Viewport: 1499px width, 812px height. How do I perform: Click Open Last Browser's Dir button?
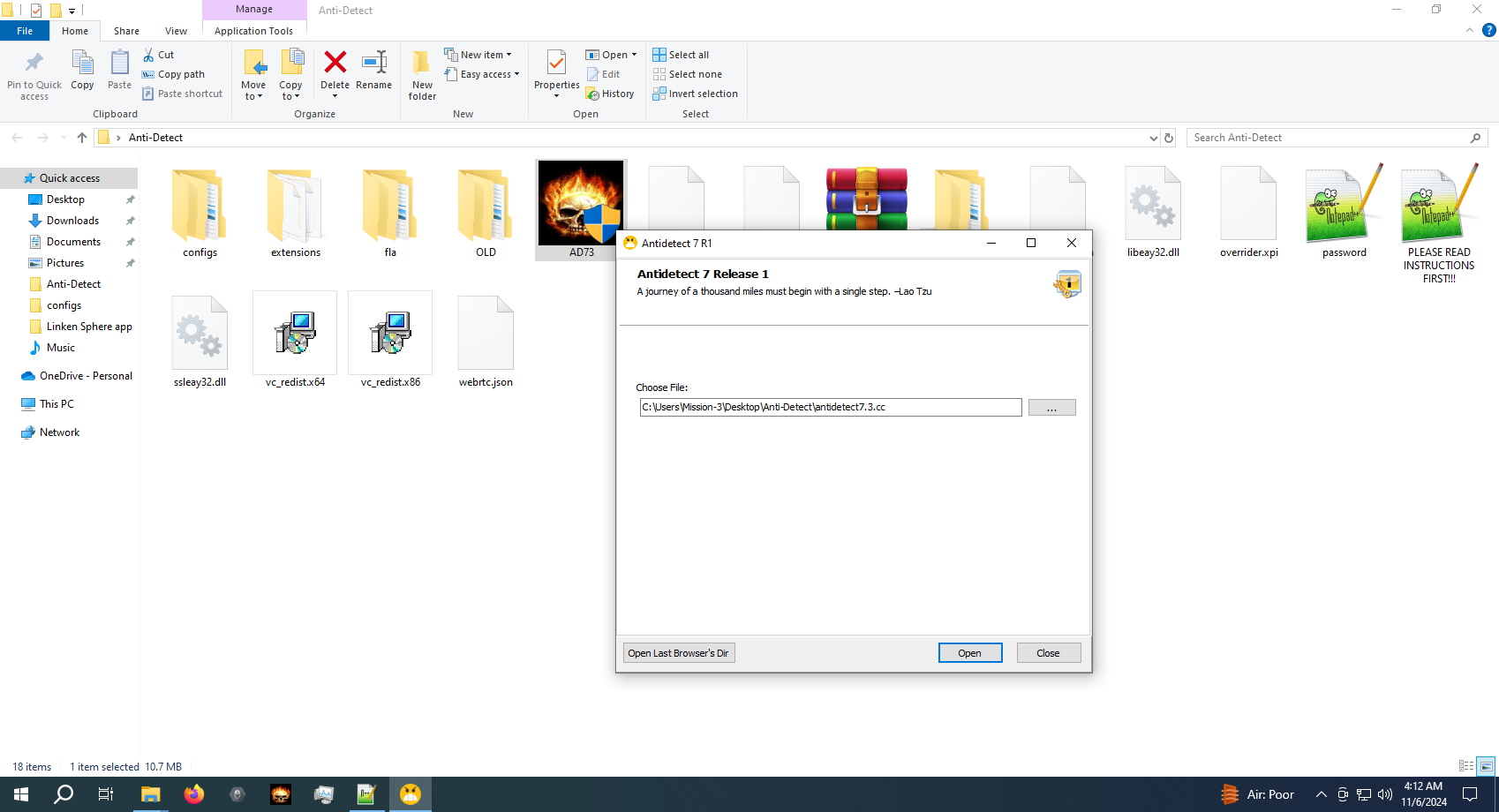click(x=678, y=653)
